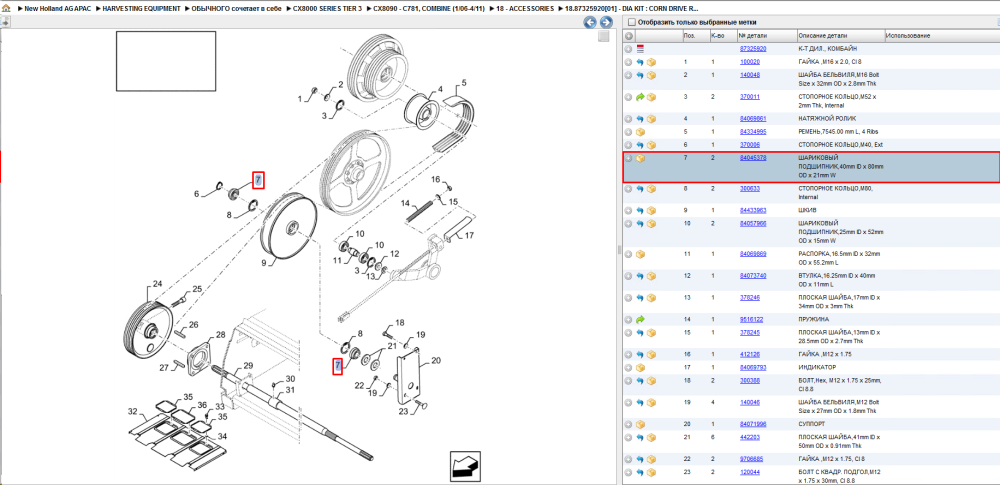
Task: Toggle selection circle for part 84334995
Action: [629, 131]
